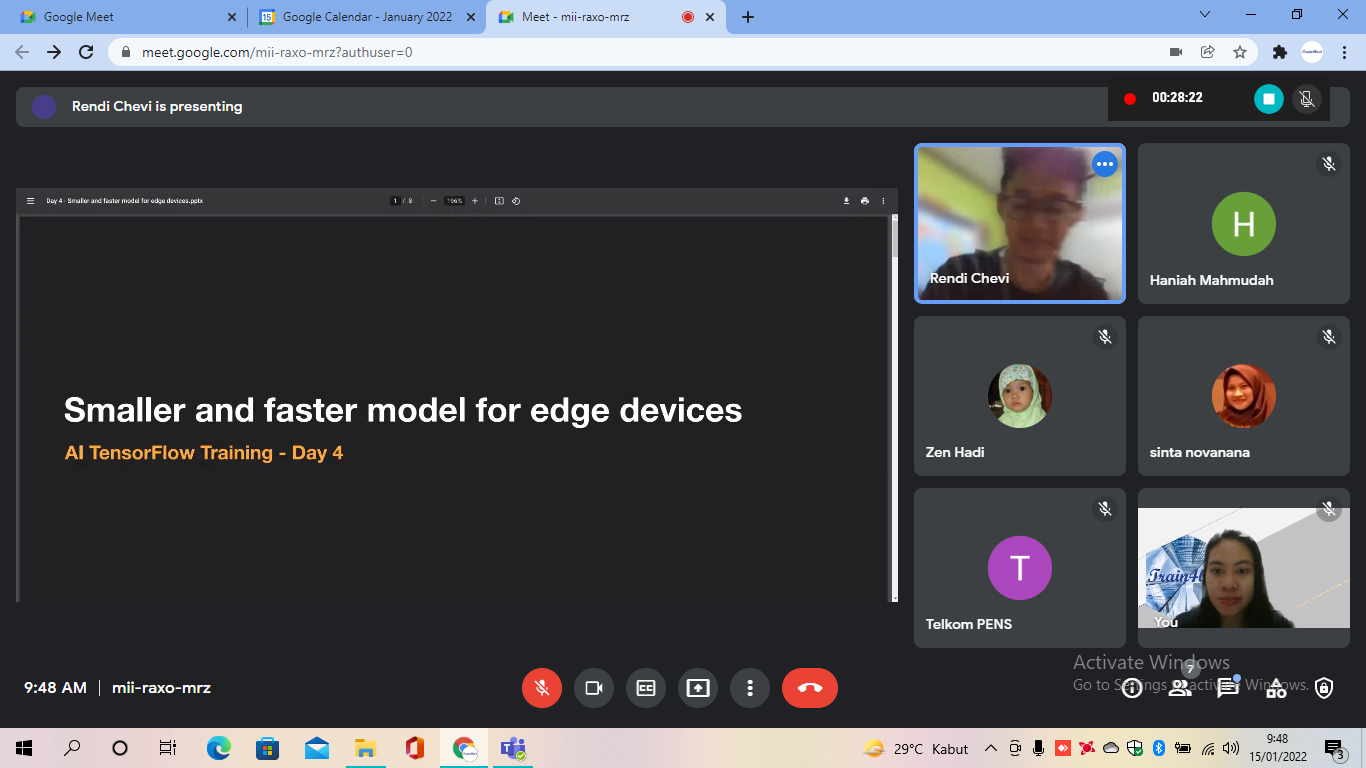This screenshot has width=1366, height=768.
Task: Turn on closed captions
Action: tap(646, 688)
